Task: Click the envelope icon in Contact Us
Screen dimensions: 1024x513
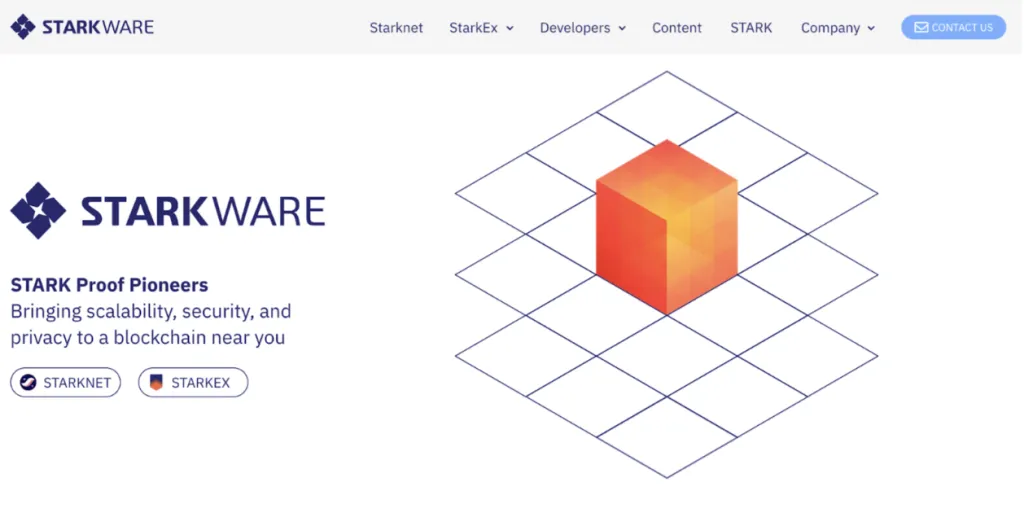Action: (921, 27)
